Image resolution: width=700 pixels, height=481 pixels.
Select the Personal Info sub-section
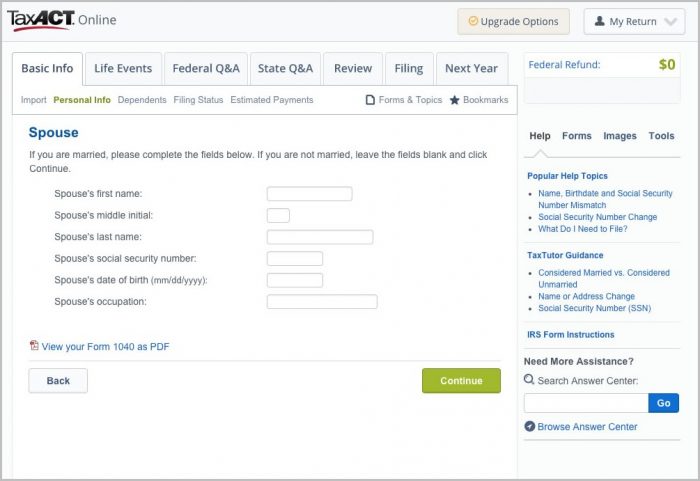click(x=82, y=100)
